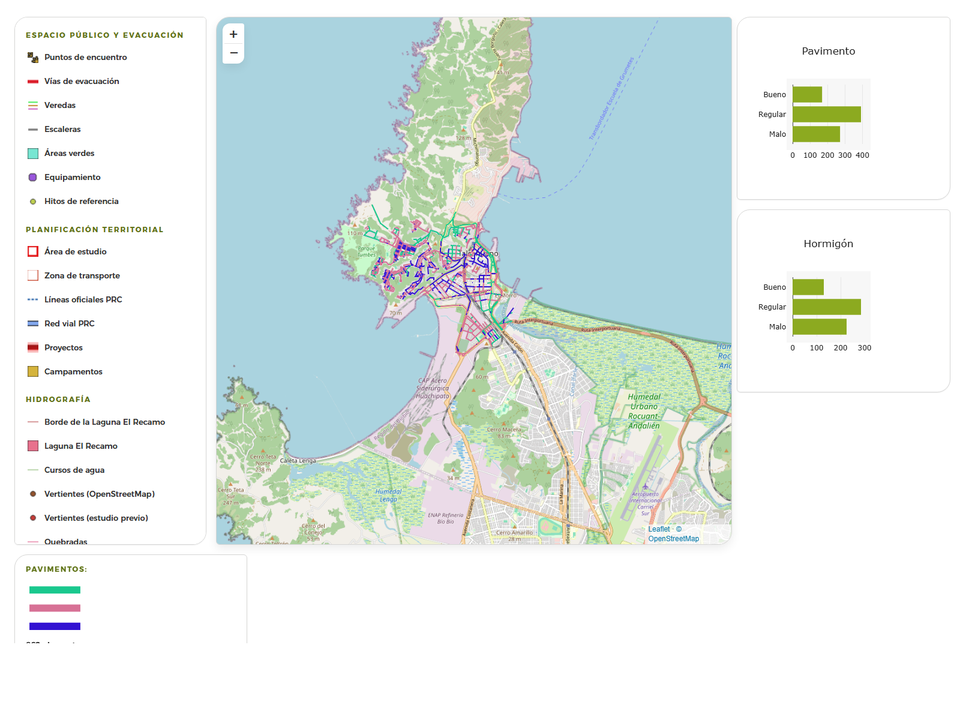
Task: Open the OpenStreetMap attribution link
Action: (x=673, y=539)
